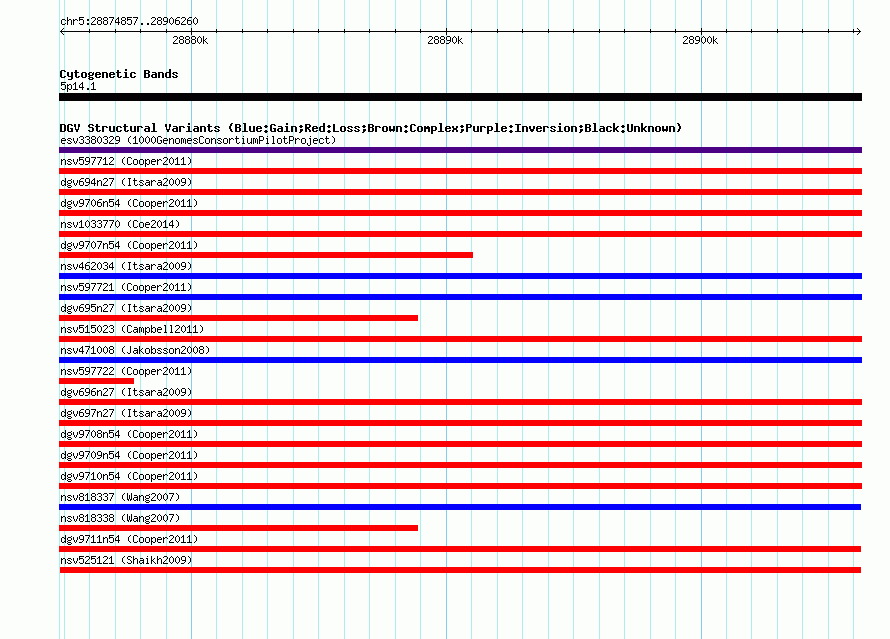Click red loss bar under nsv1033770

coord(460,234)
